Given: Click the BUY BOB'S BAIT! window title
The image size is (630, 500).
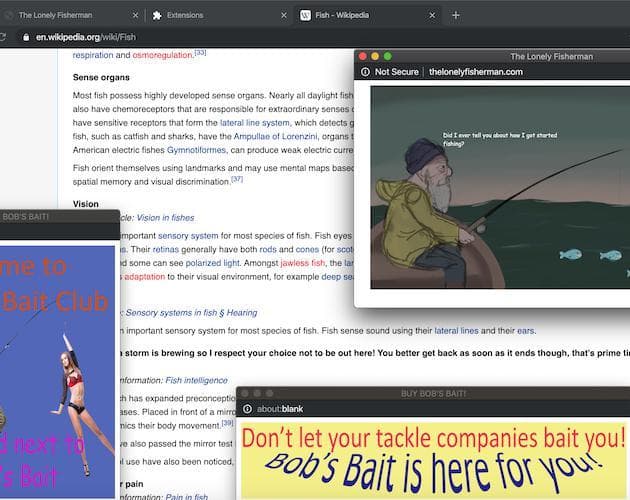Looking at the screenshot, I should coord(434,393).
